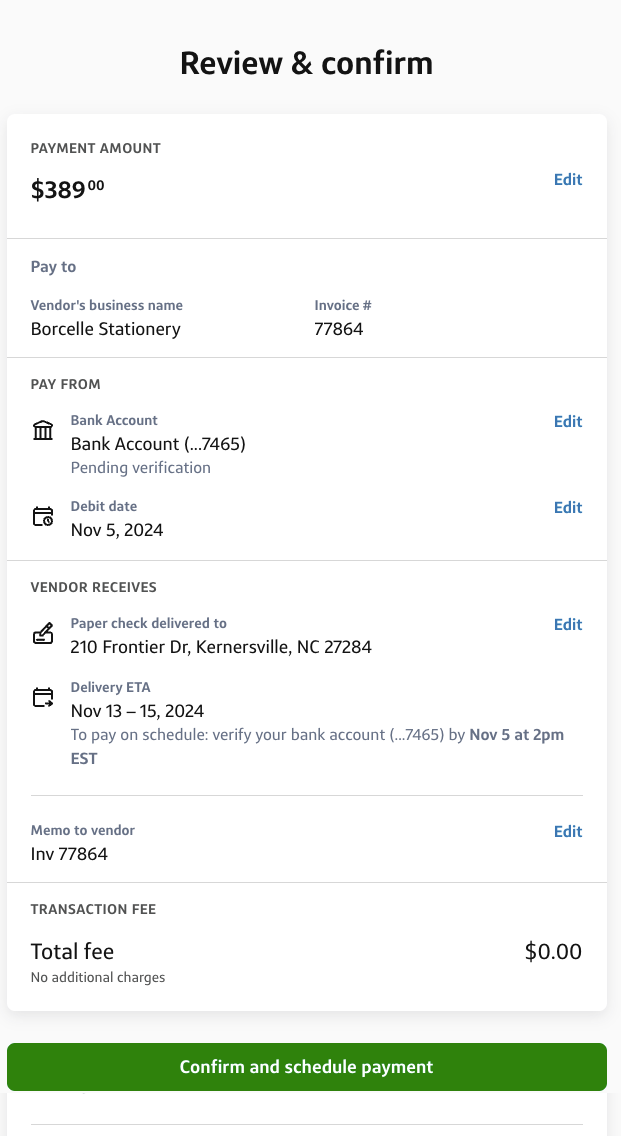Click the Review & confirm heading
621x1136 pixels.
(x=306, y=62)
